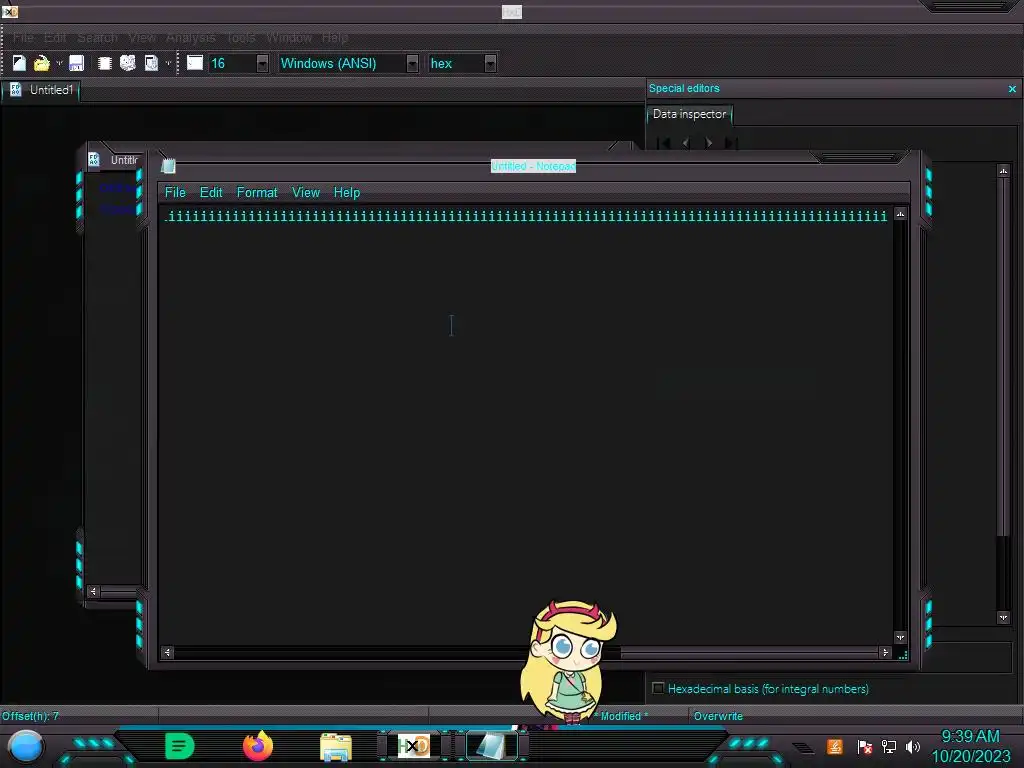Open Notepad File menu
The width and height of the screenshot is (1024, 768).
(x=175, y=193)
